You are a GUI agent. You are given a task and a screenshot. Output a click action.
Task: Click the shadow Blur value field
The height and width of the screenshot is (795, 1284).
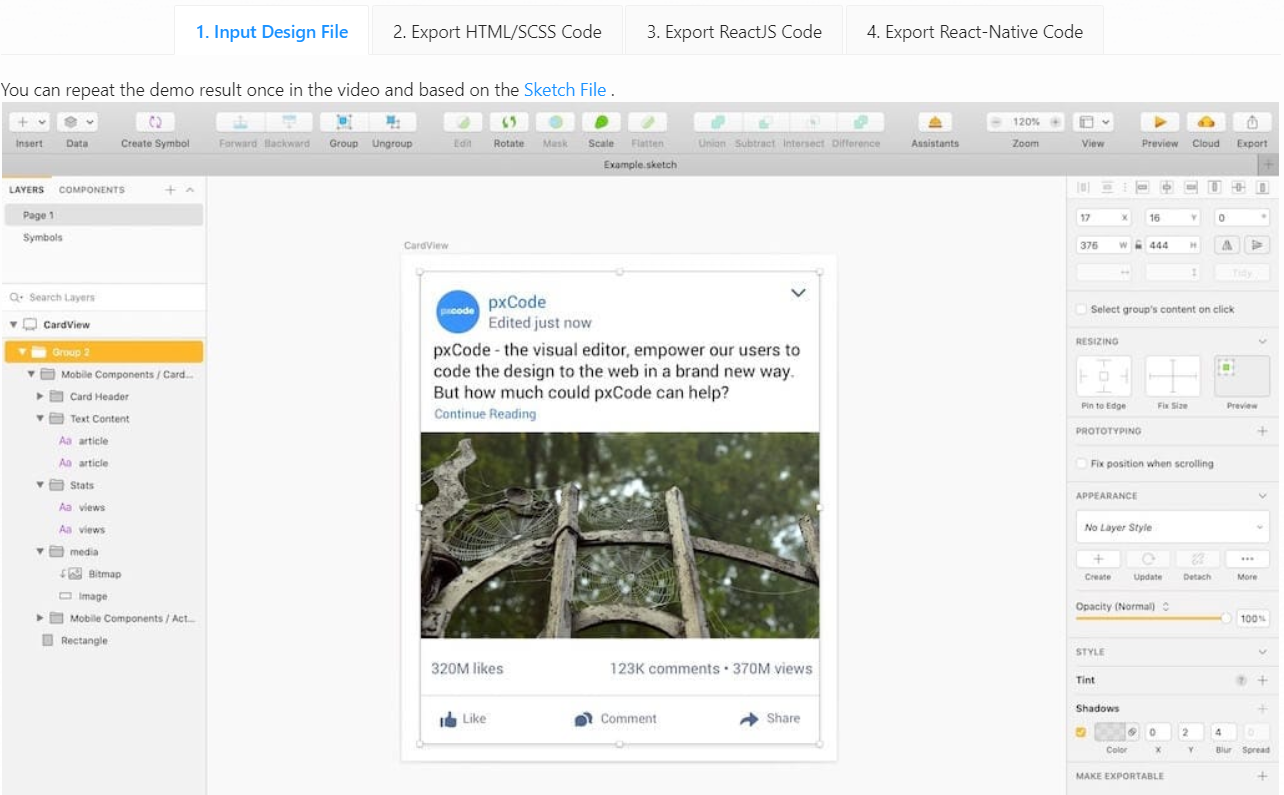[x=1224, y=732]
